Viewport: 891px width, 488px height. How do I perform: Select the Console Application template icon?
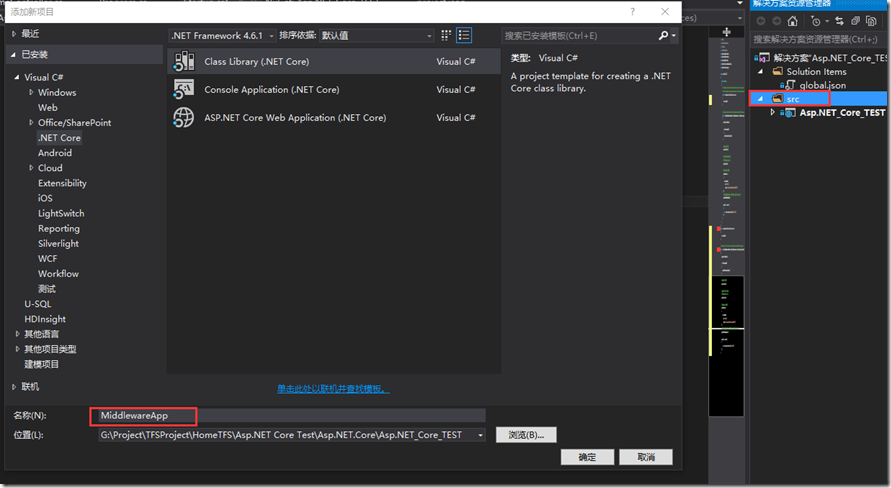[184, 89]
